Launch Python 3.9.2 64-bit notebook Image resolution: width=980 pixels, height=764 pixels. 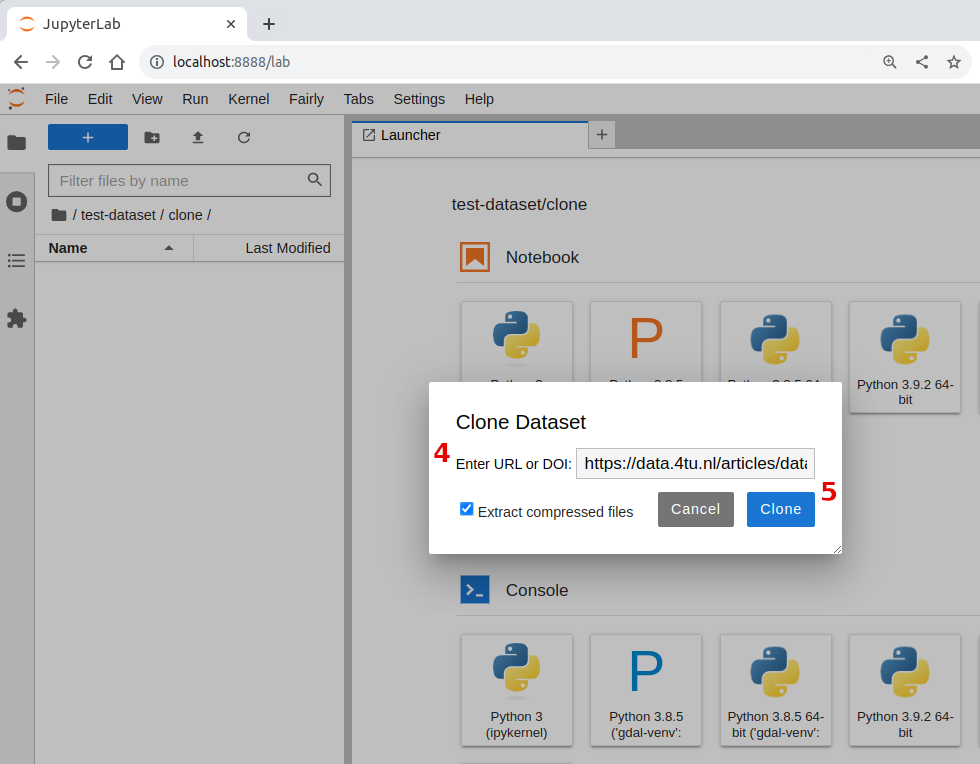[x=905, y=357]
